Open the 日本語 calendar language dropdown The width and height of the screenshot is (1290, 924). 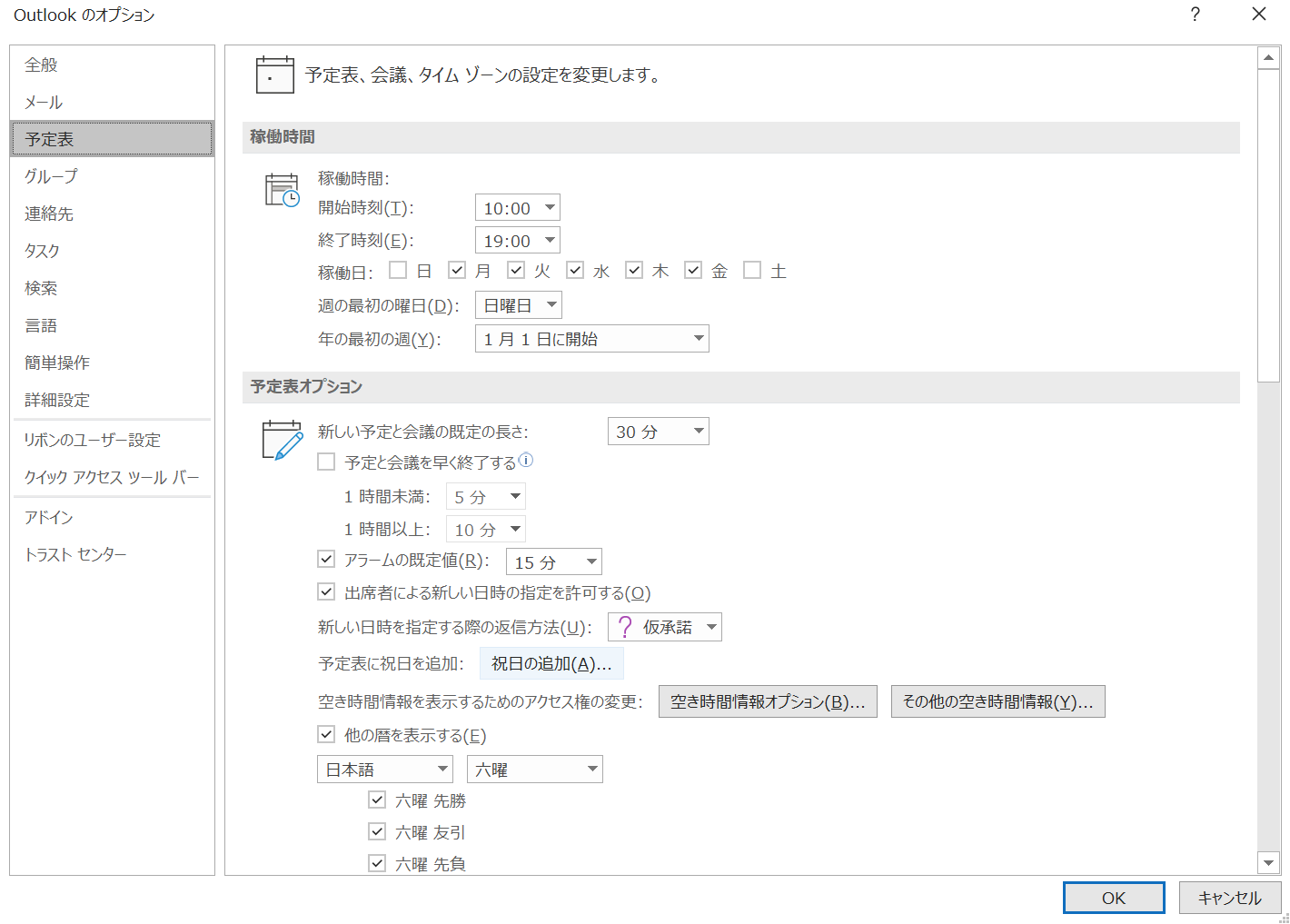(x=385, y=770)
